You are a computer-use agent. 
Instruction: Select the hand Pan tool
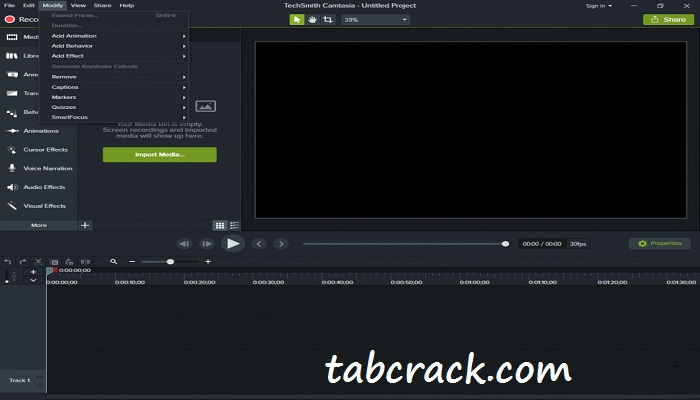[x=312, y=20]
